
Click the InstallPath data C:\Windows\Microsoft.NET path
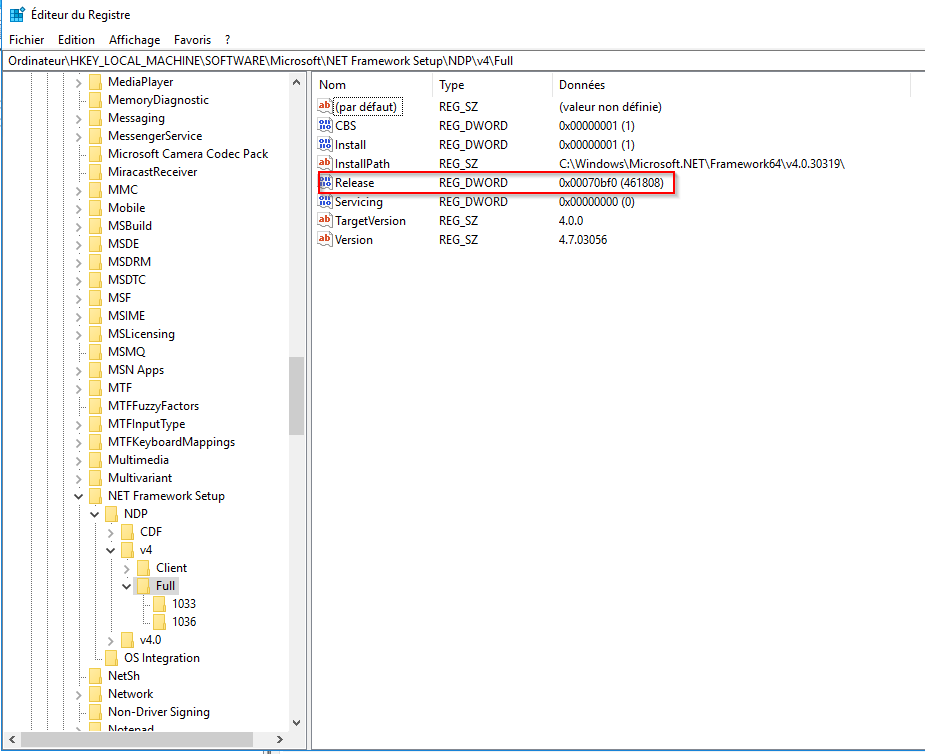tap(701, 164)
